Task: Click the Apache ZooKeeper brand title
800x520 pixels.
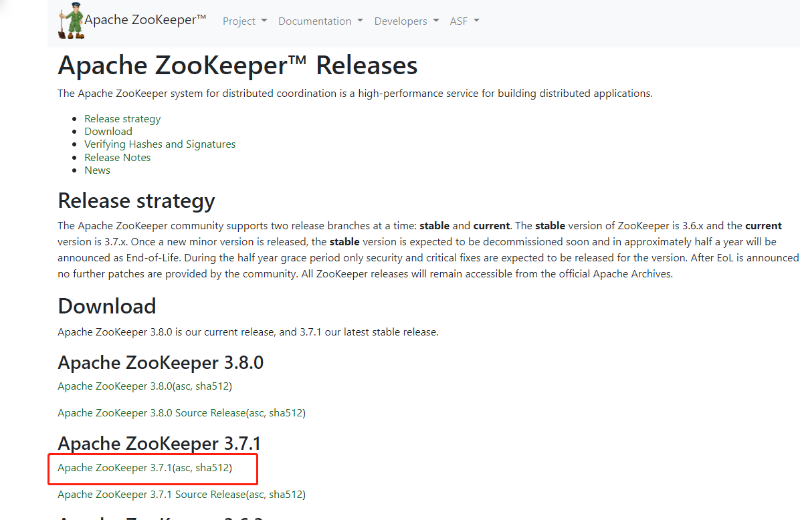Action: click(145, 20)
